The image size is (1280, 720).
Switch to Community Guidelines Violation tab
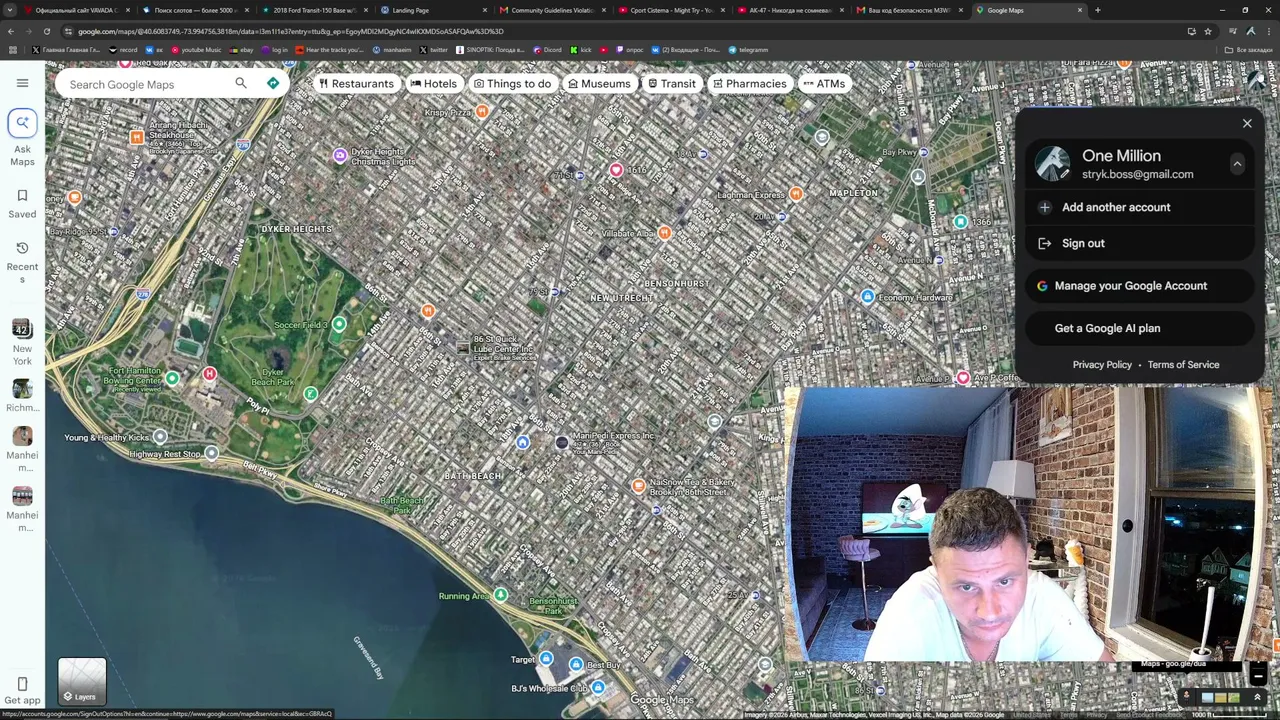(554, 10)
